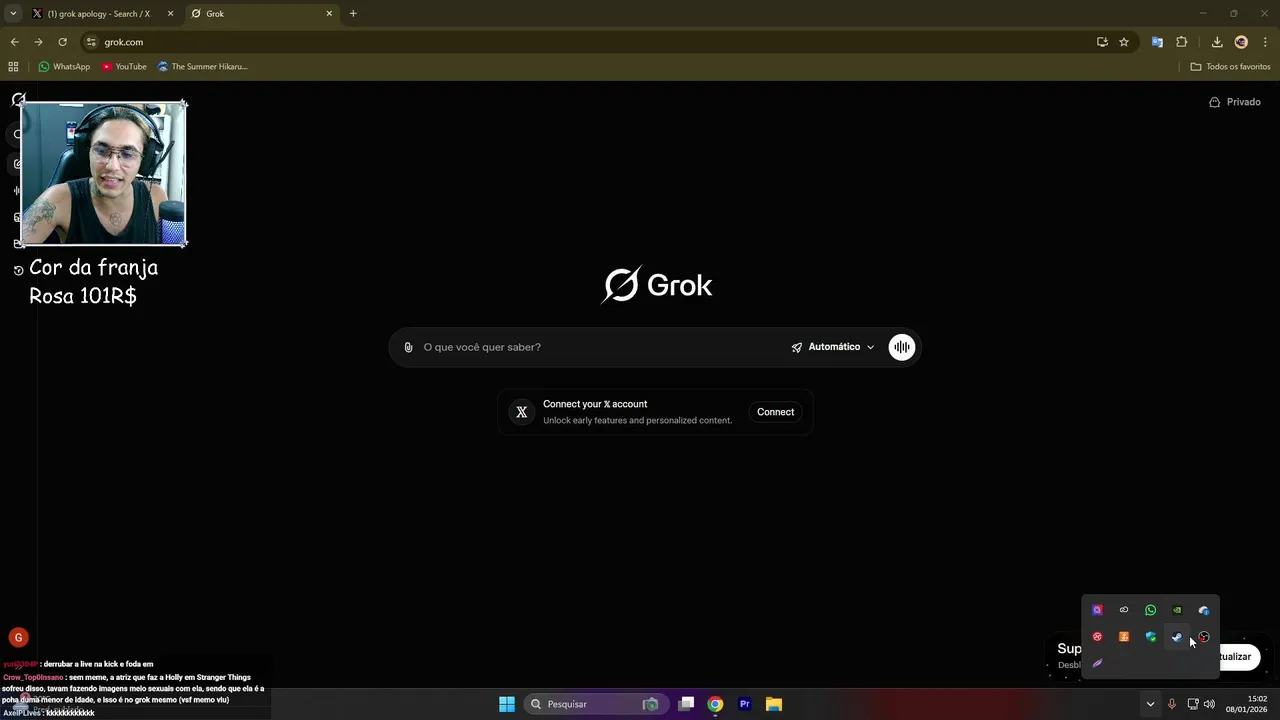This screenshot has width=1280, height=720.
Task: Open the G profile avatar in sidebar
Action: (18, 637)
